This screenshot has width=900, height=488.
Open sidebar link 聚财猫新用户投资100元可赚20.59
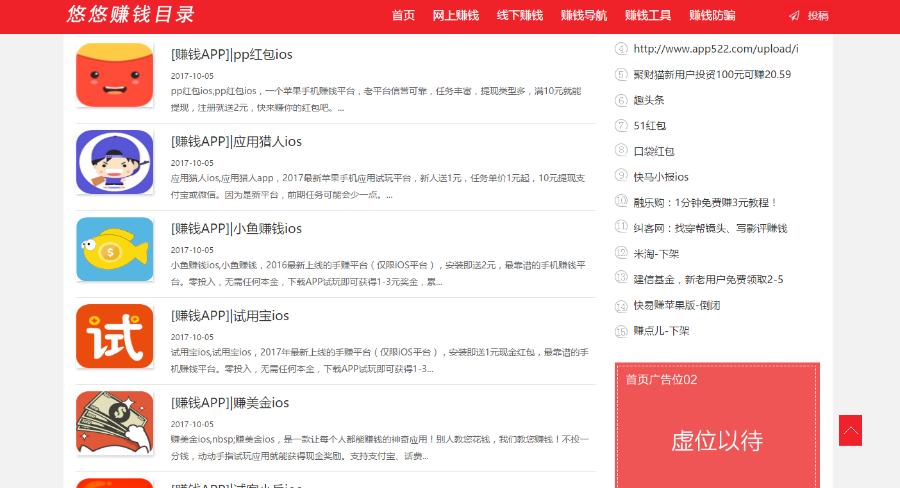click(712, 74)
